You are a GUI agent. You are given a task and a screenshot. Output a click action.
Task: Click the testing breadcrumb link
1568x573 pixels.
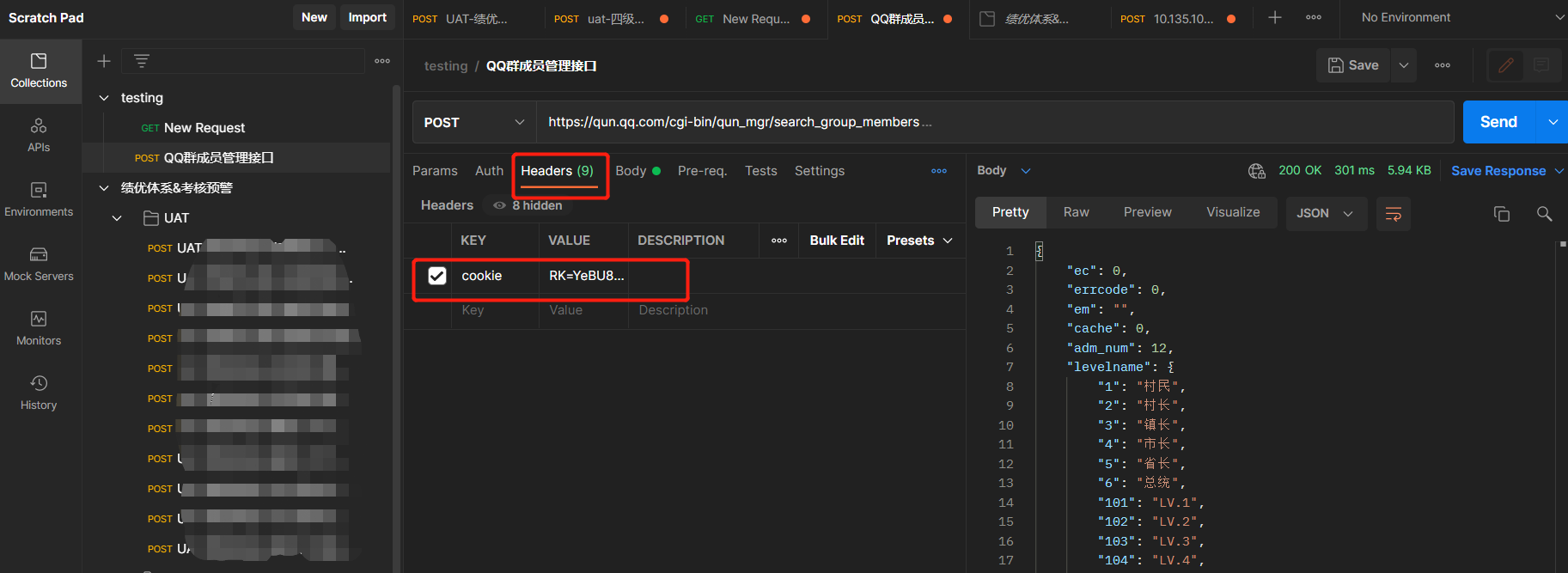(x=446, y=66)
